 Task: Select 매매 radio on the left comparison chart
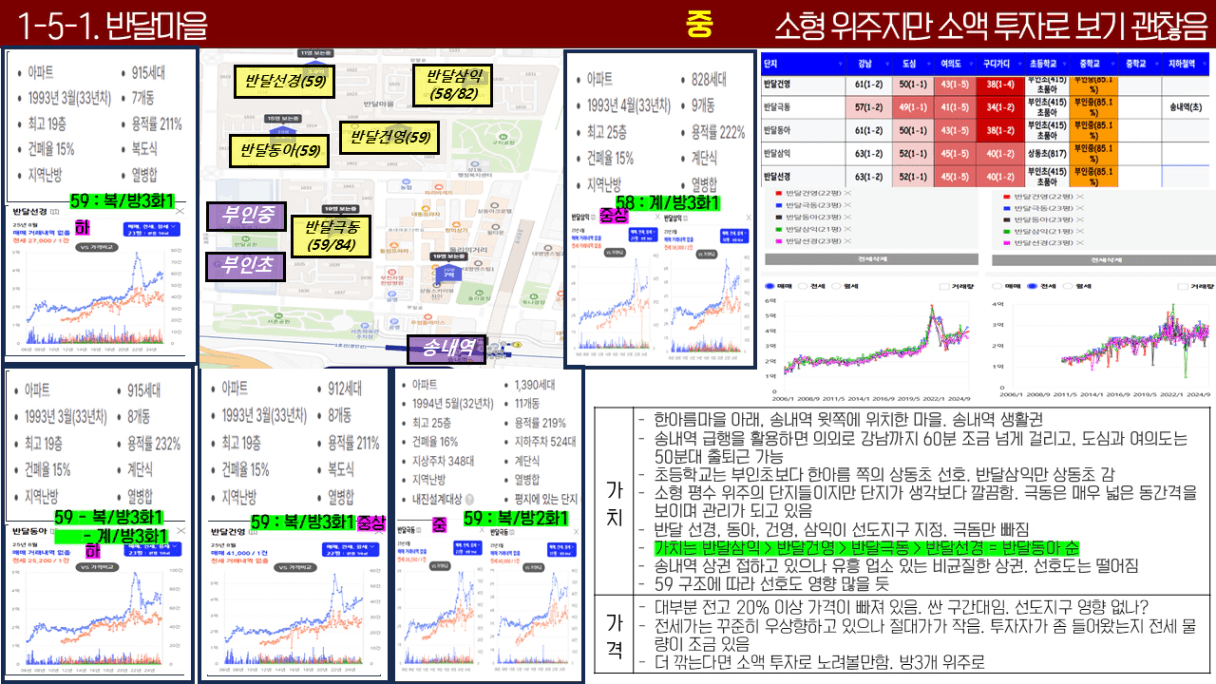[x=768, y=286]
